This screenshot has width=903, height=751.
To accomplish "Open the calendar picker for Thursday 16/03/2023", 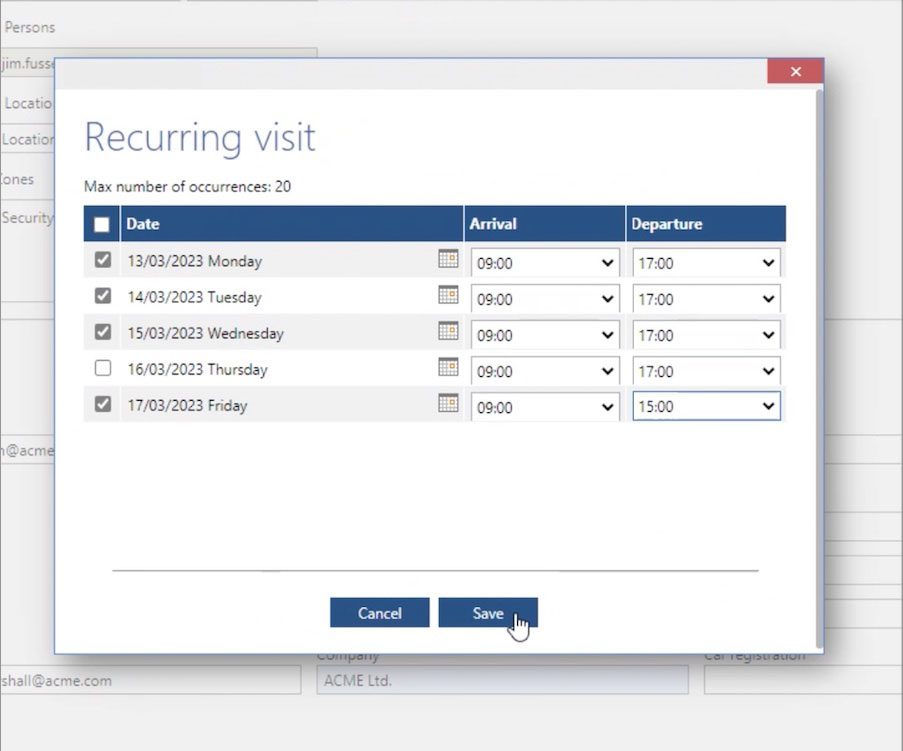I will point(448,368).
